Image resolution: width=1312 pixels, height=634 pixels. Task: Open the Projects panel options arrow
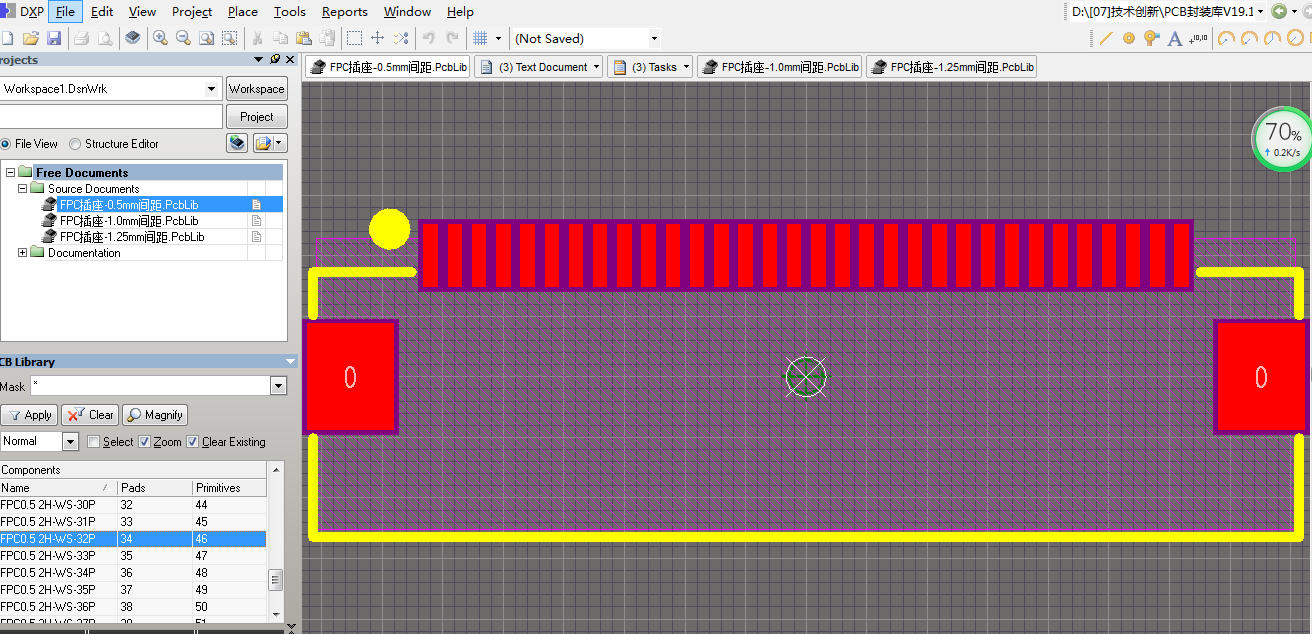pyautogui.click(x=260, y=59)
